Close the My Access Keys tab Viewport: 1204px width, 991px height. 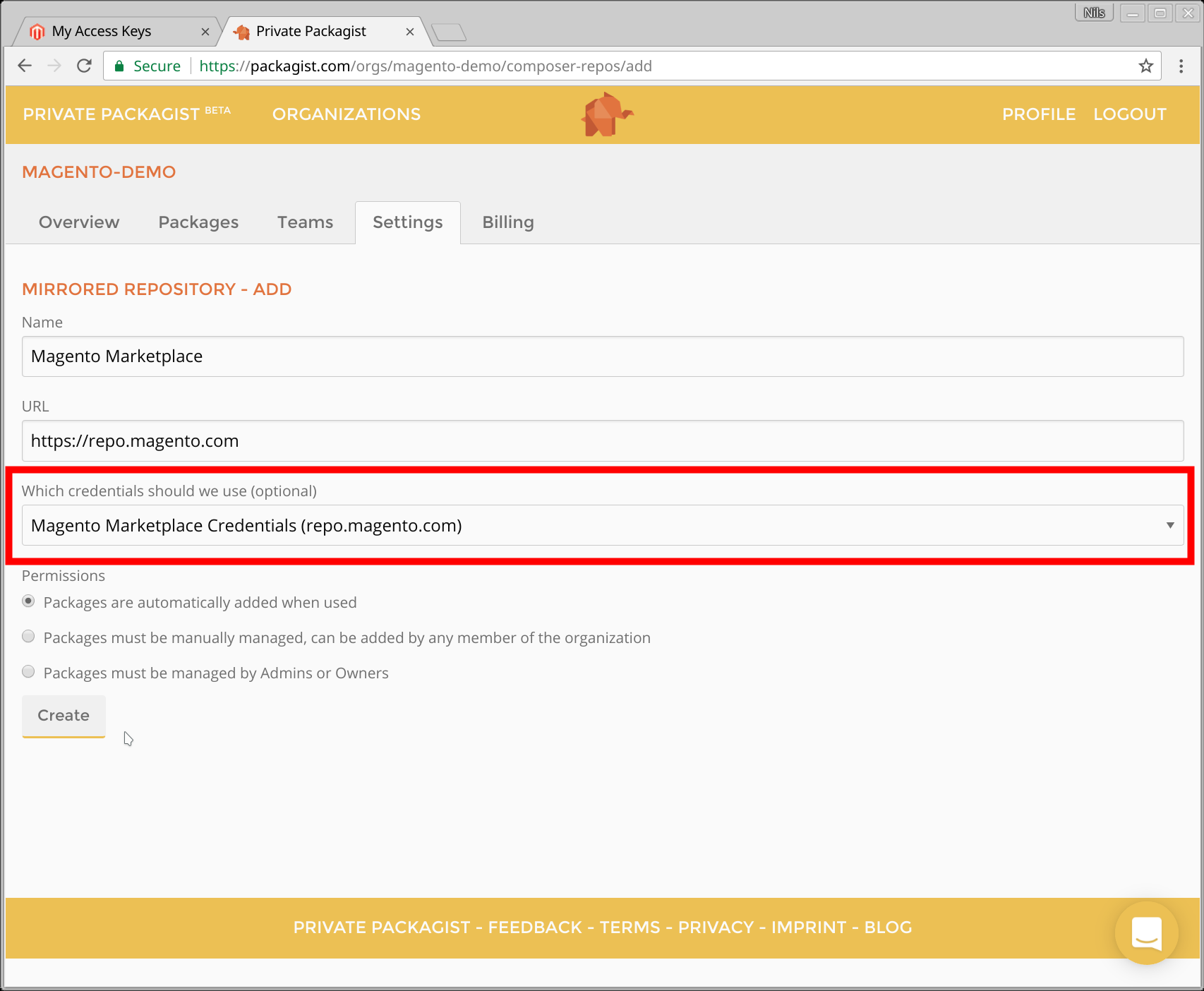pyautogui.click(x=205, y=32)
